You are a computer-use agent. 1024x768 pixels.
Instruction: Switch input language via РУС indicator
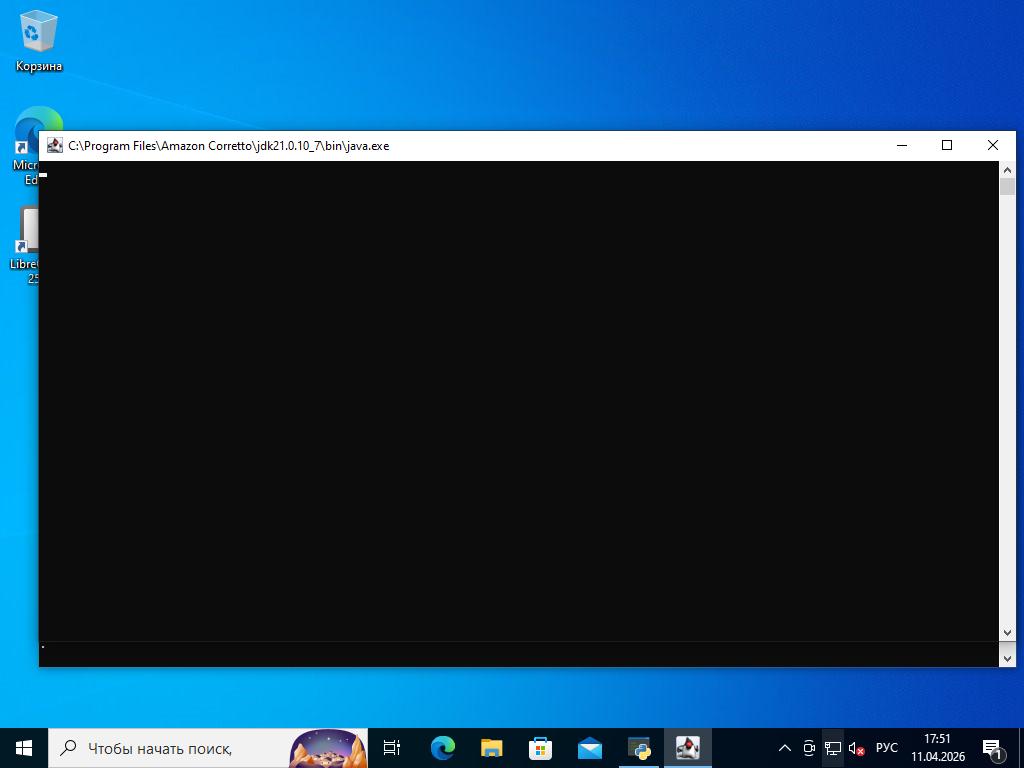click(886, 747)
